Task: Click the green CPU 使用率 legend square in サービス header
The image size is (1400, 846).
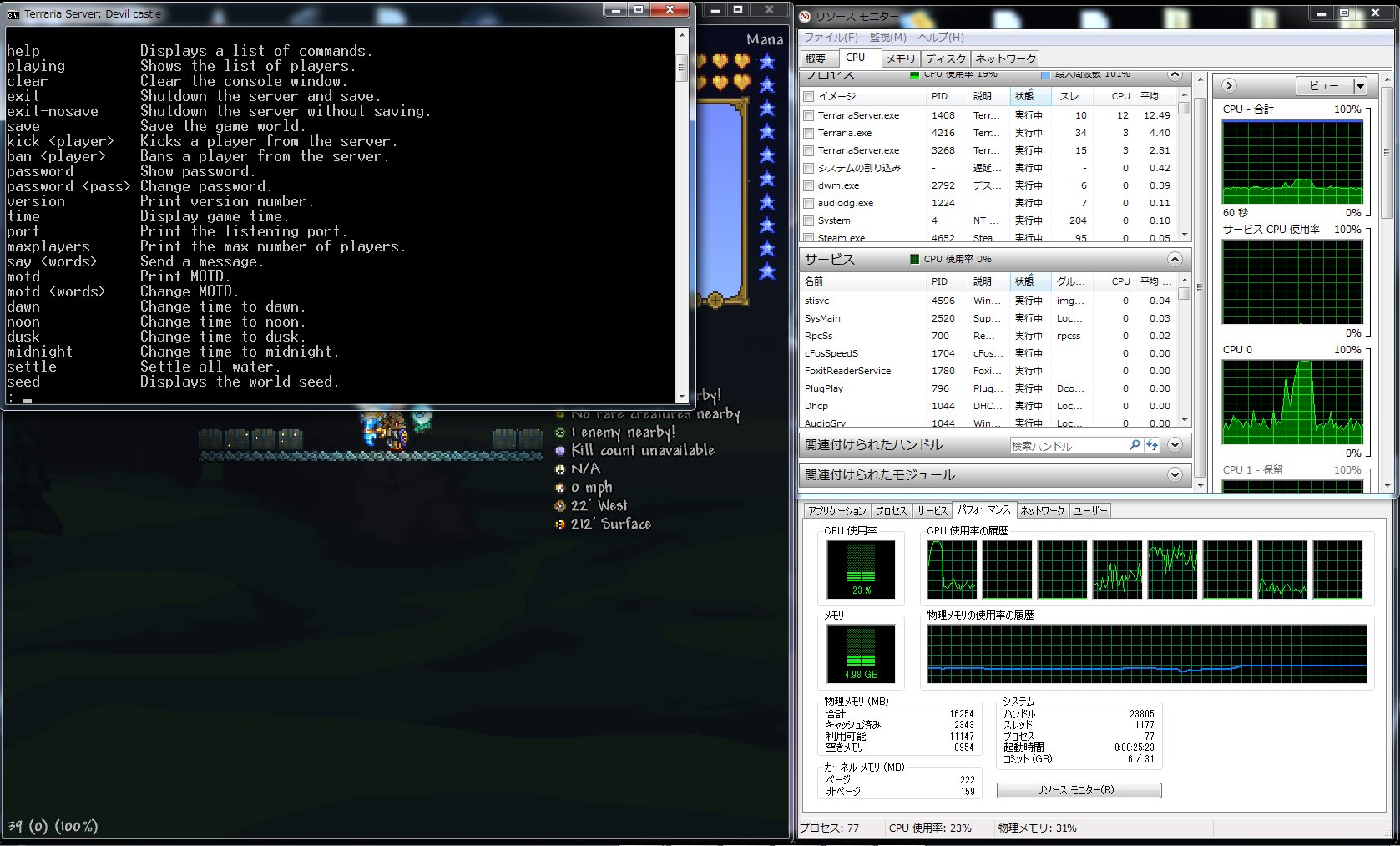Action: (915, 259)
